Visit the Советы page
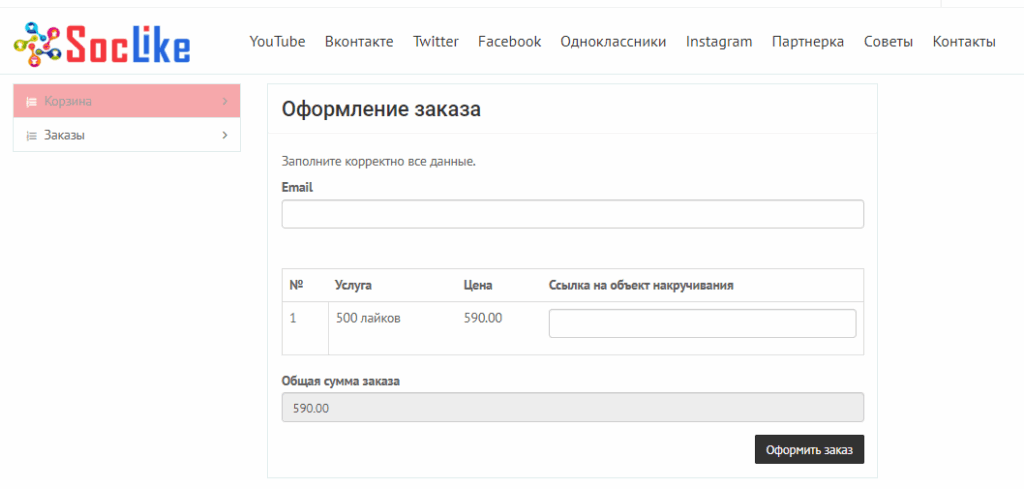The image size is (1024, 489). pos(888,41)
